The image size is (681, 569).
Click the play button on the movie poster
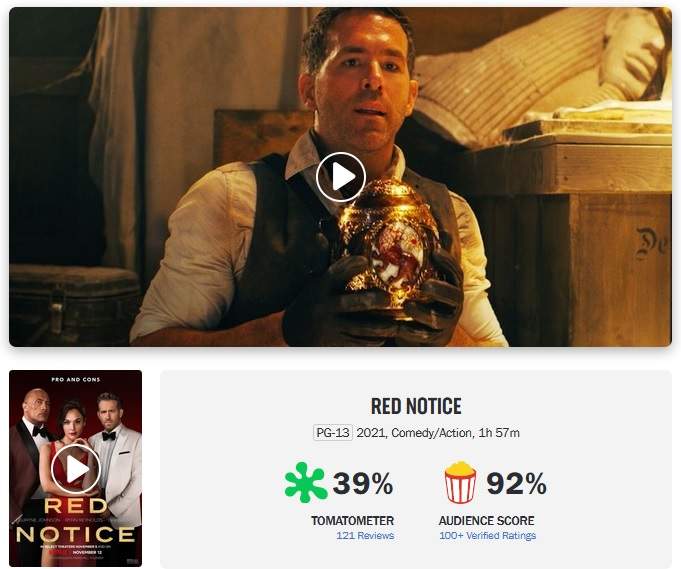tap(76, 469)
